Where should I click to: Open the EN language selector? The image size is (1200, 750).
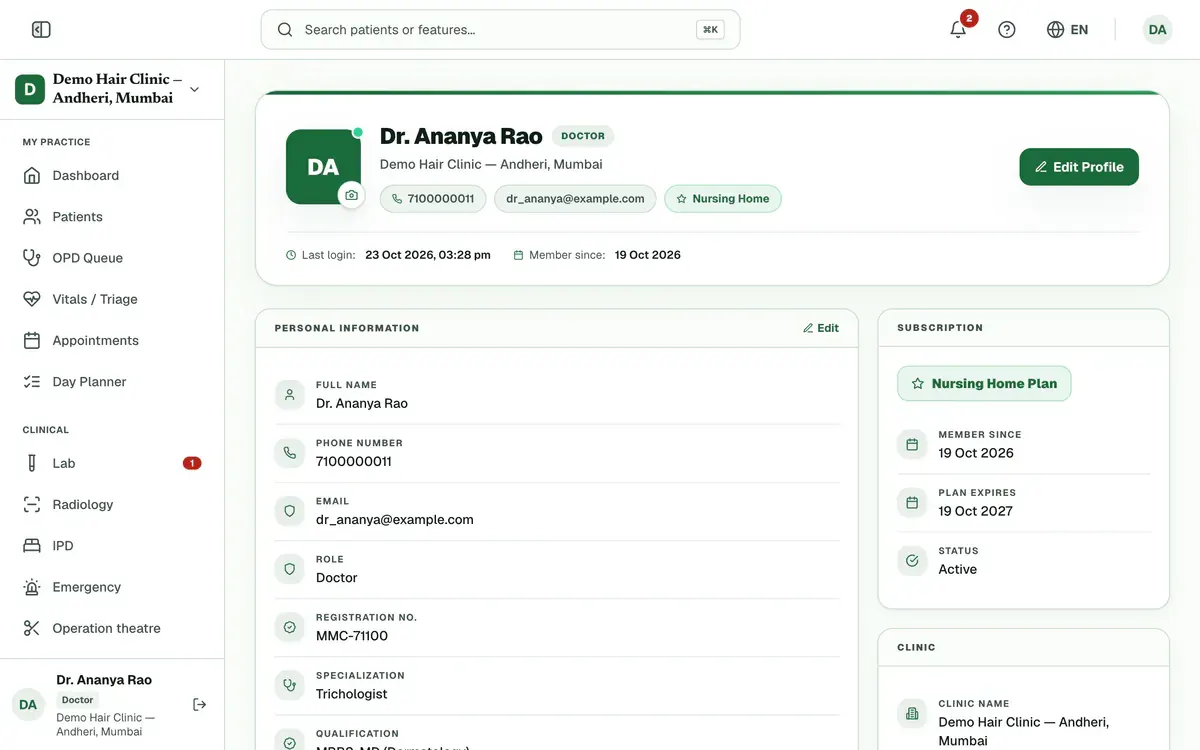1067,30
